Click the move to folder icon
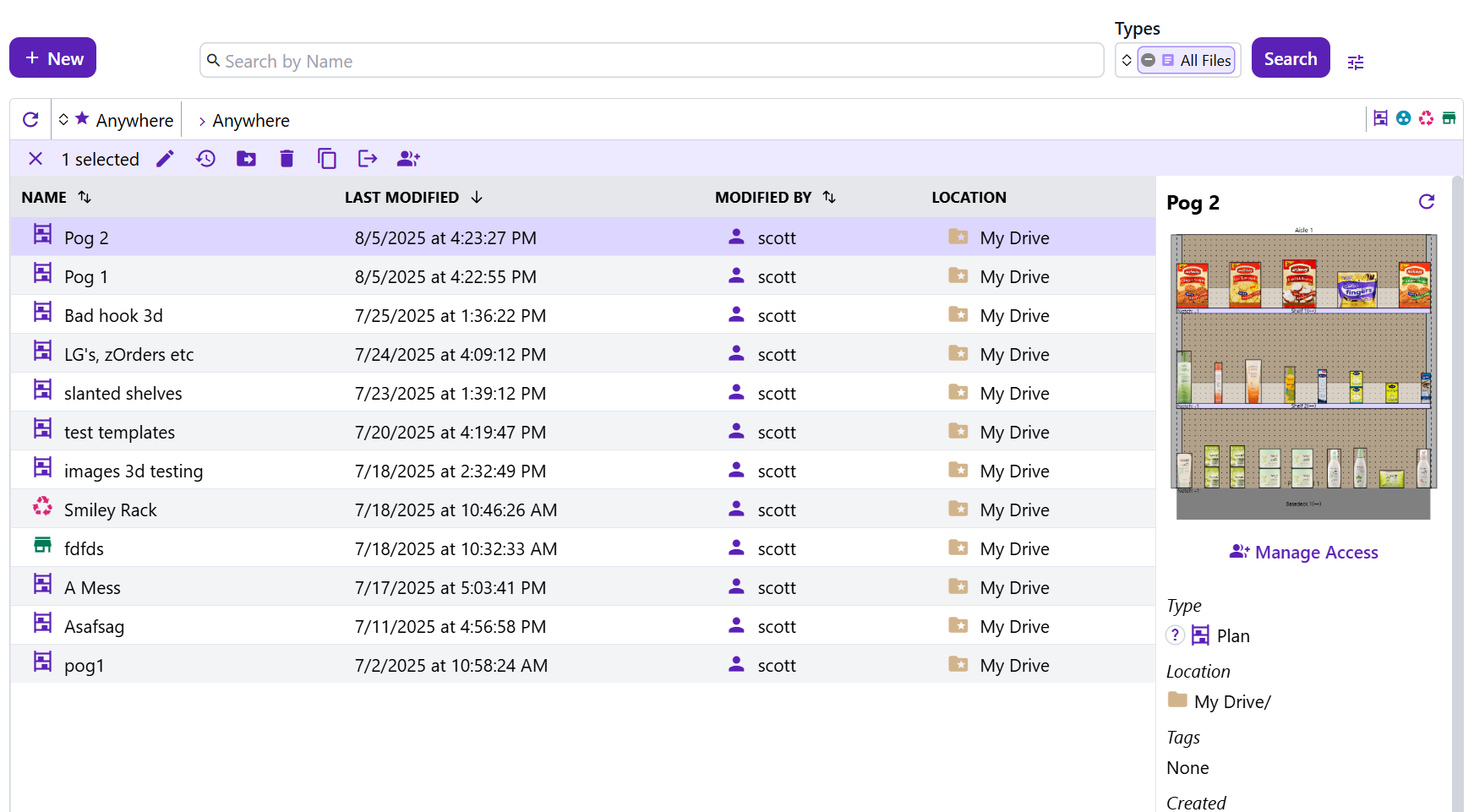Image resolution: width=1474 pixels, height=812 pixels. pyautogui.click(x=246, y=159)
